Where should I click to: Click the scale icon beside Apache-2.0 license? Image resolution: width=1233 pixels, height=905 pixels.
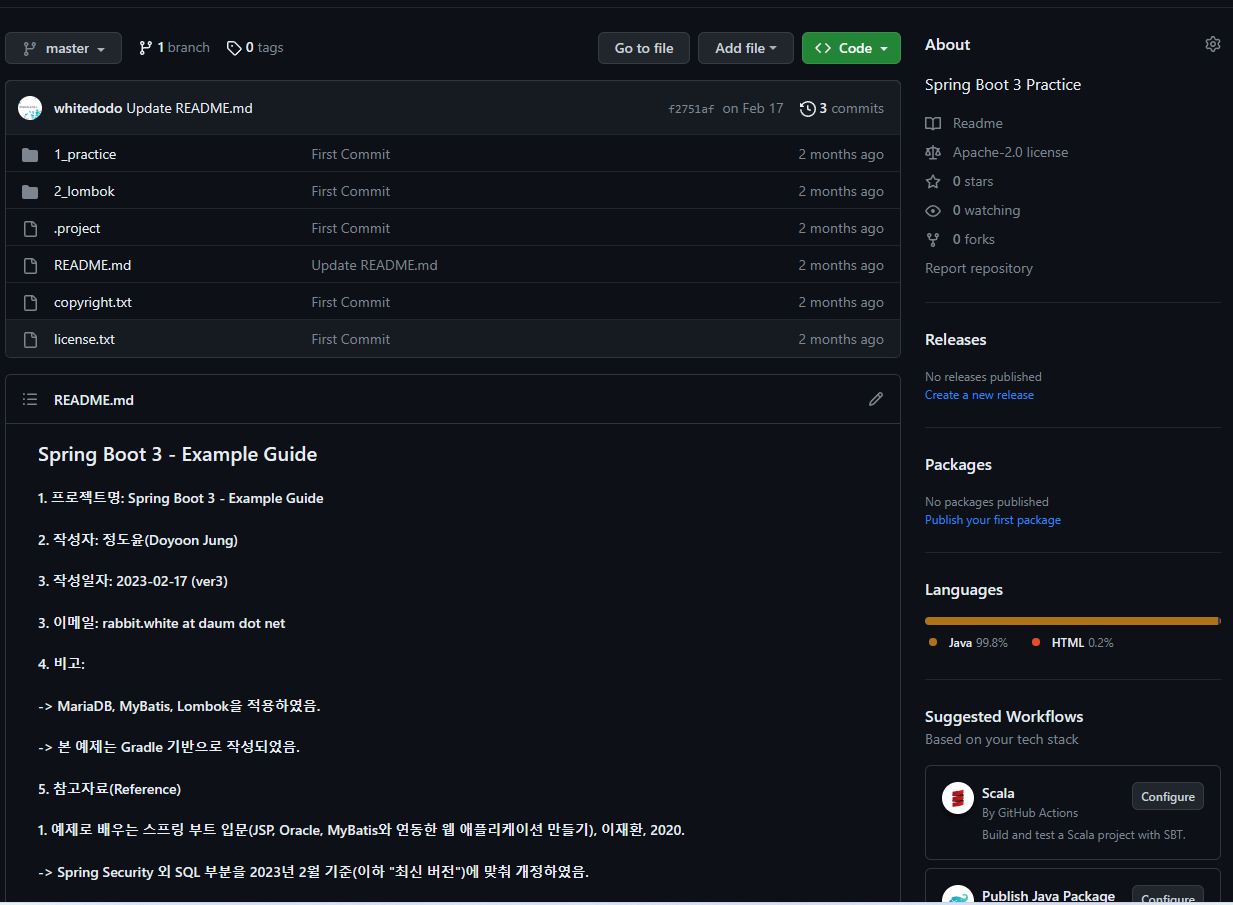[933, 152]
